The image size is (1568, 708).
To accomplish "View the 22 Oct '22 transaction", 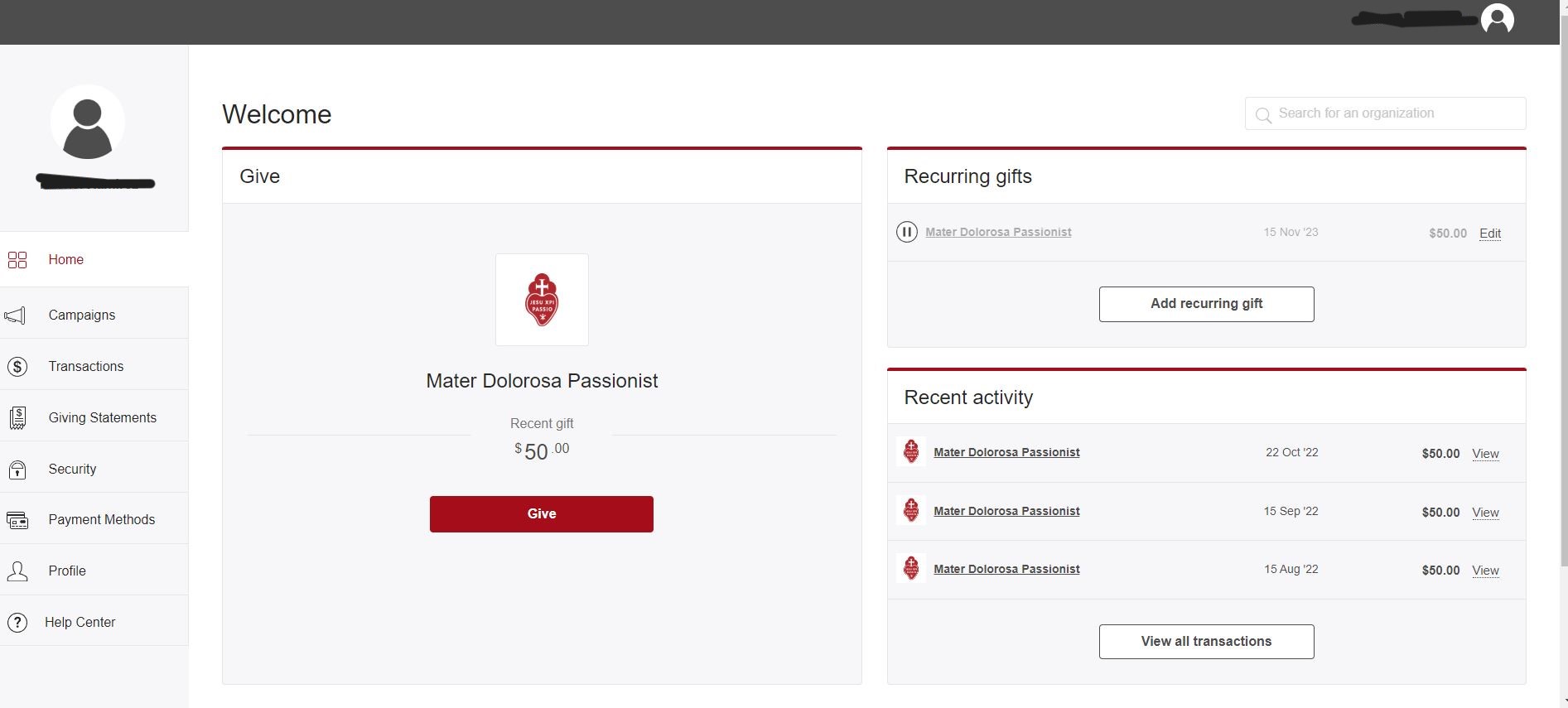I will tap(1485, 454).
